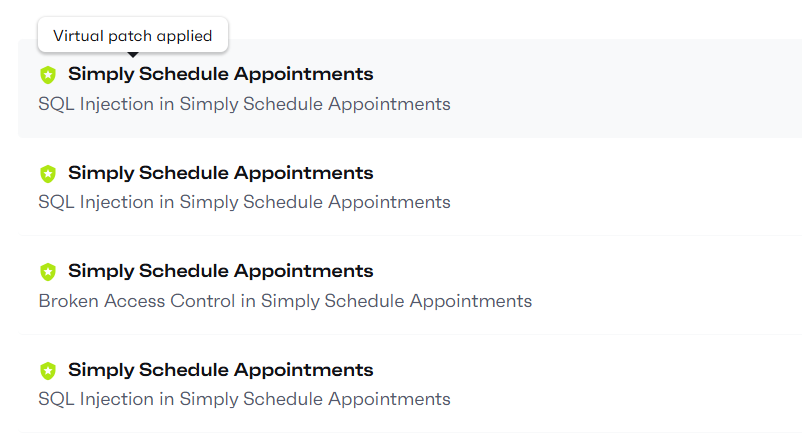Click the shield icon in the fourth row
802x439 pixels.
48,370
